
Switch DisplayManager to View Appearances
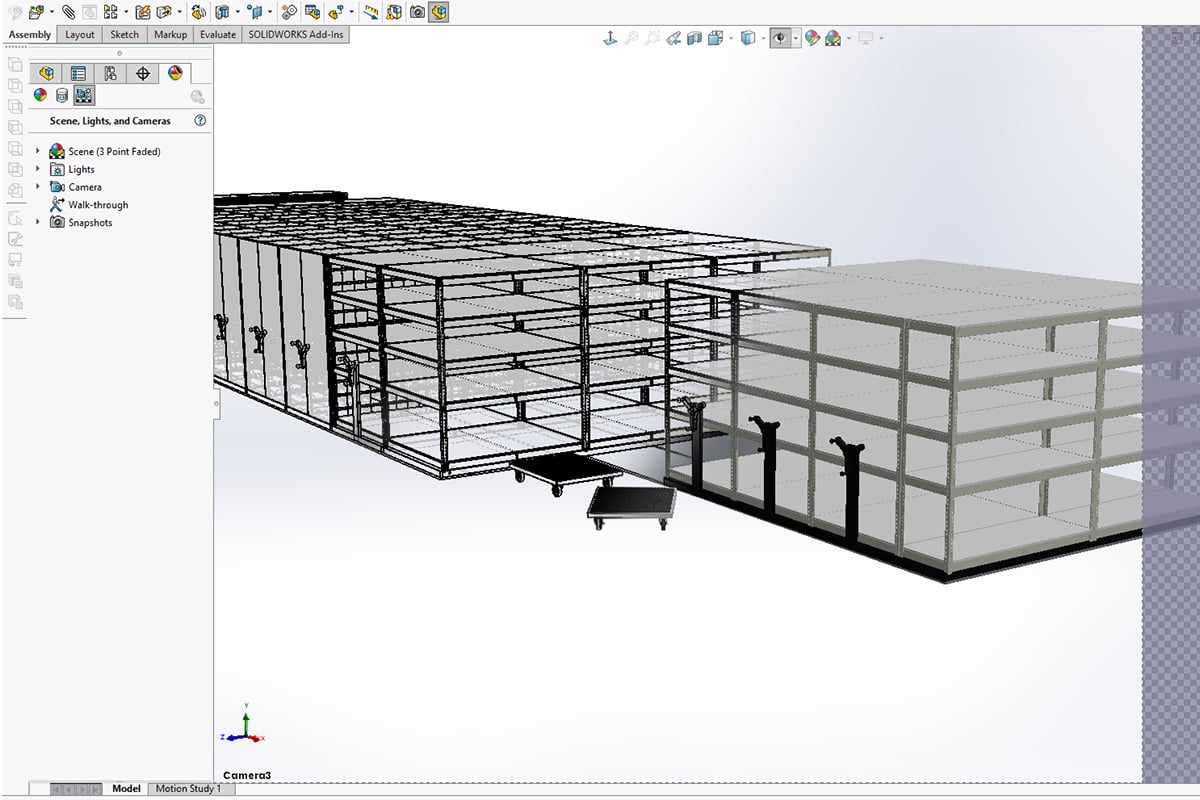(x=40, y=96)
